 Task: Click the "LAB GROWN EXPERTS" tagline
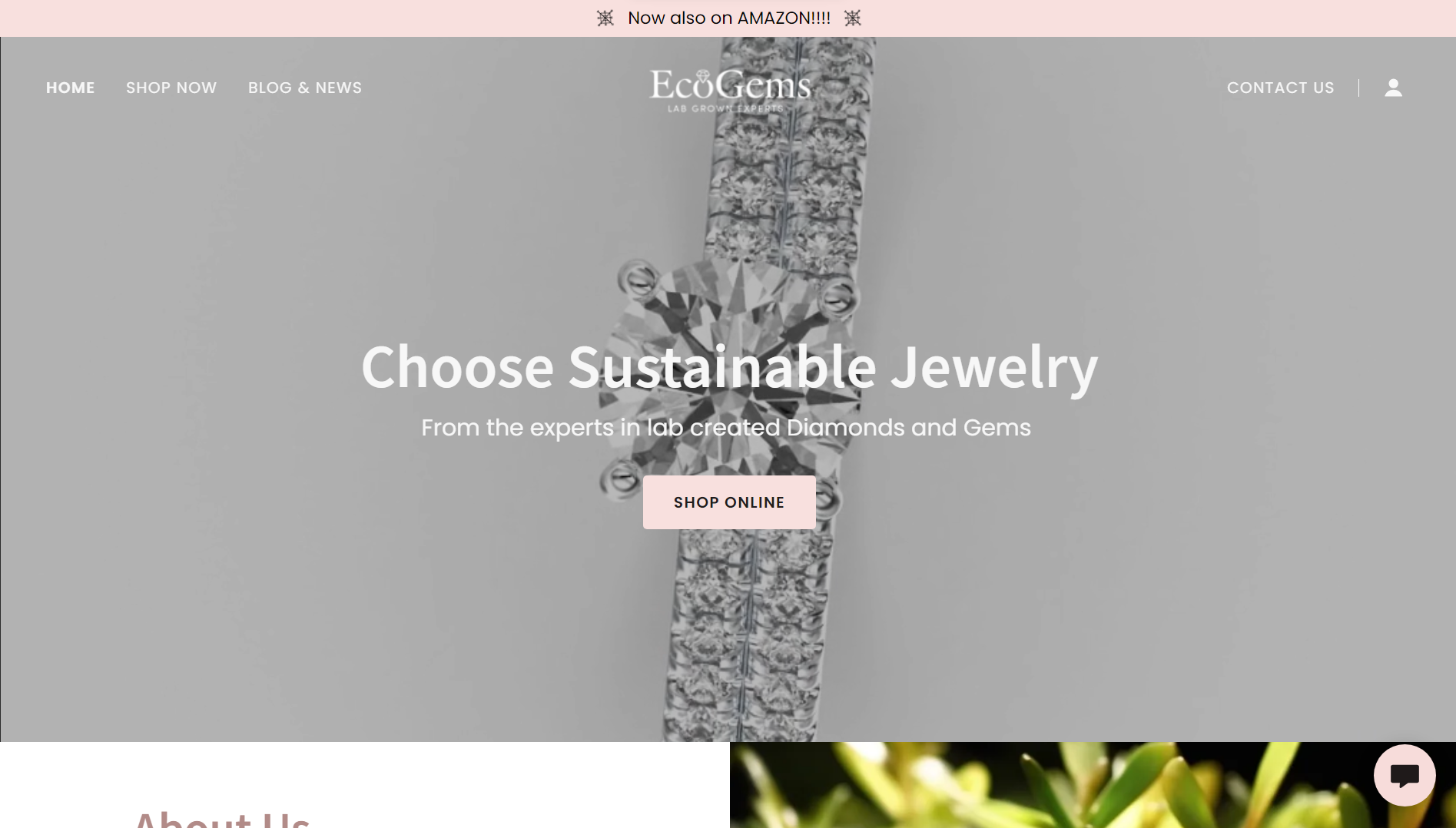pos(725,109)
